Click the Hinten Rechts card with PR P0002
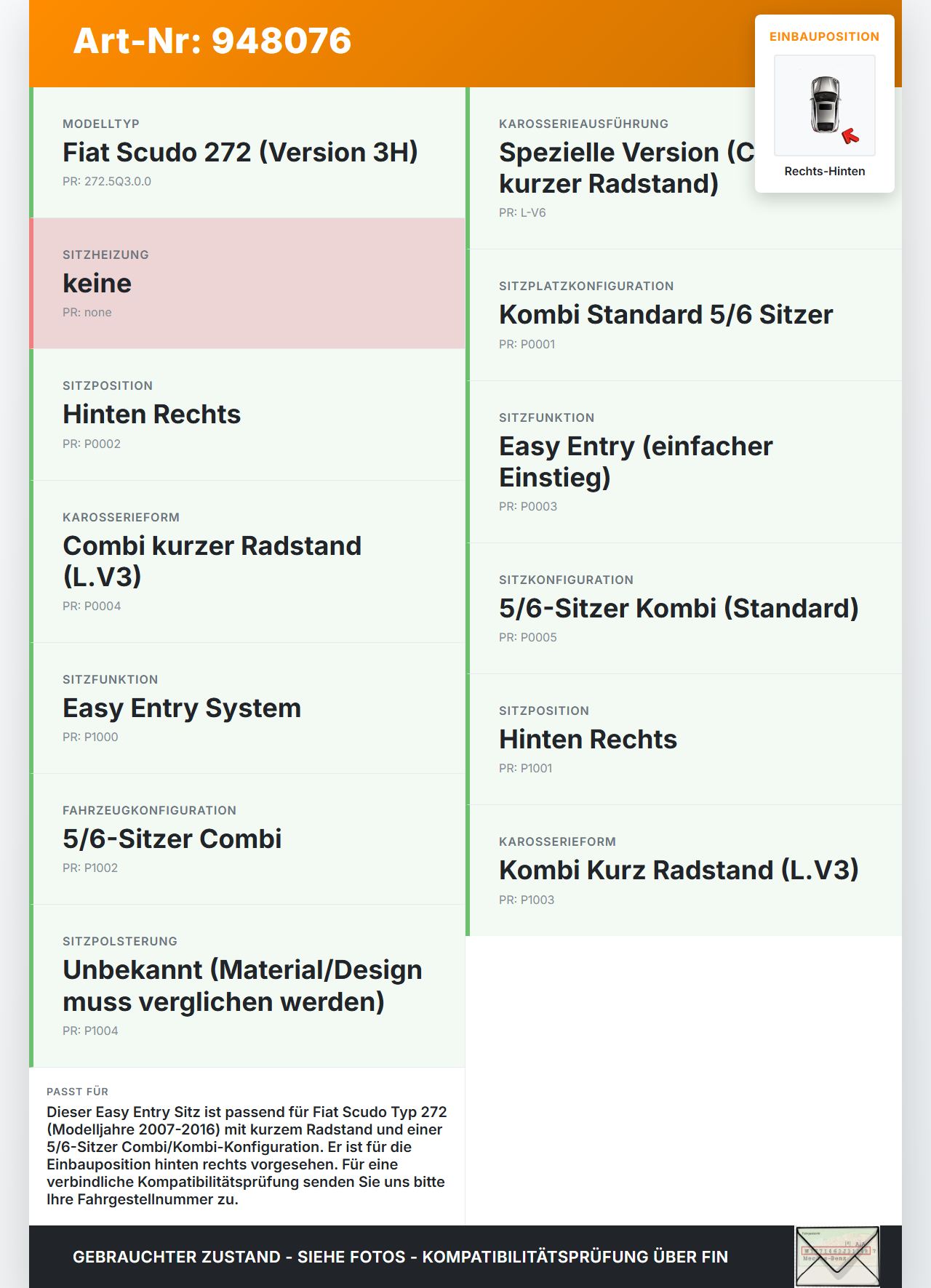Viewport: 931px width, 1288px height. 247,415
